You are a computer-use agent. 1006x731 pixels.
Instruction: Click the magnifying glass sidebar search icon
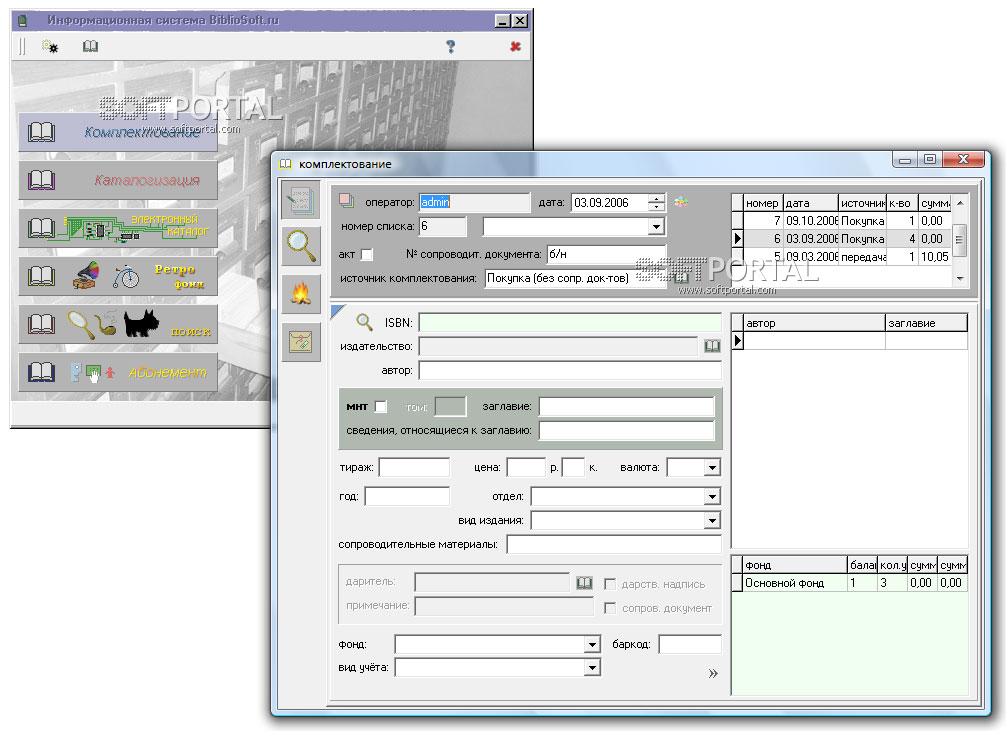(301, 246)
